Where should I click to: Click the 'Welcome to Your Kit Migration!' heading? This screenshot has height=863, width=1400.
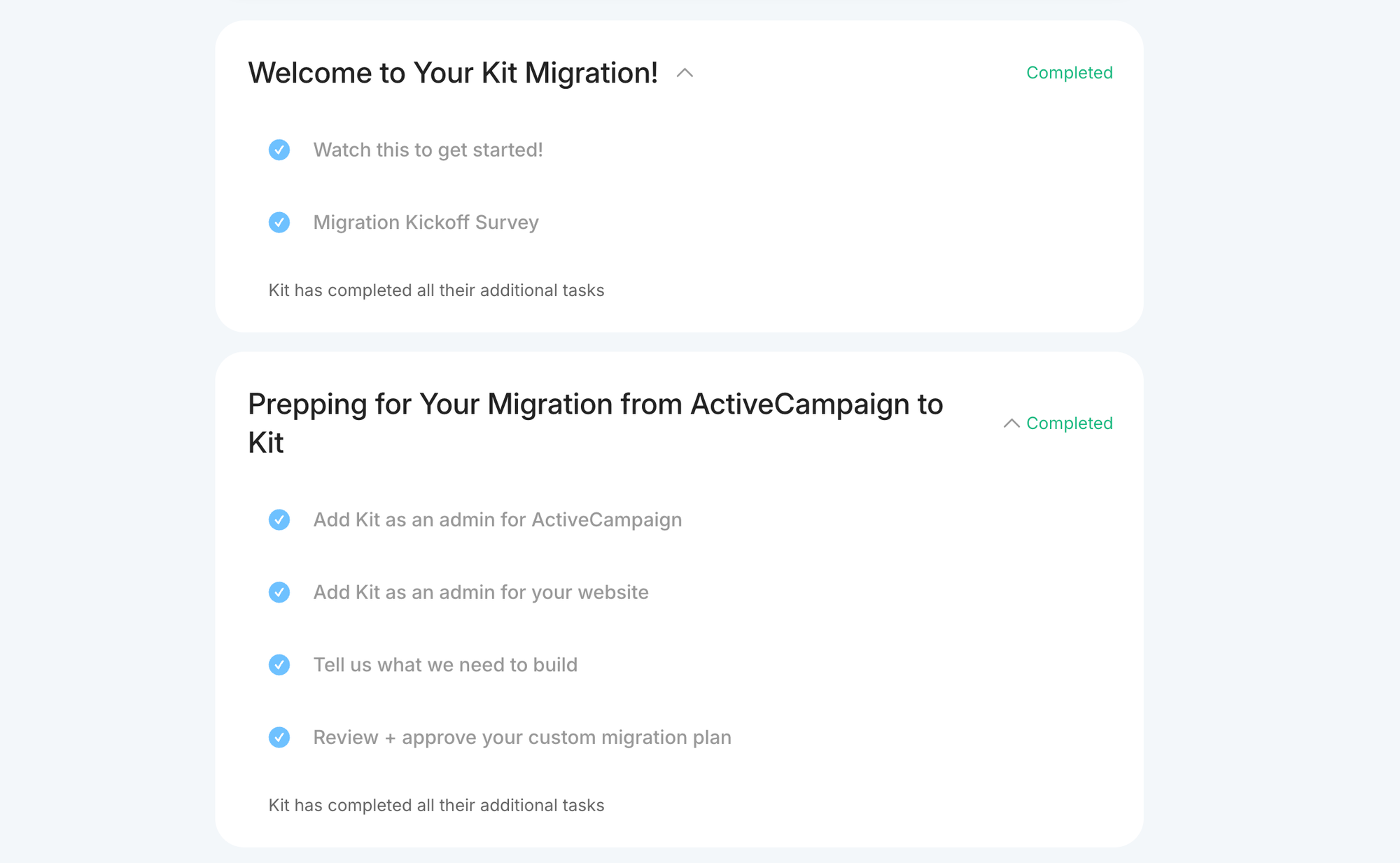coord(453,73)
